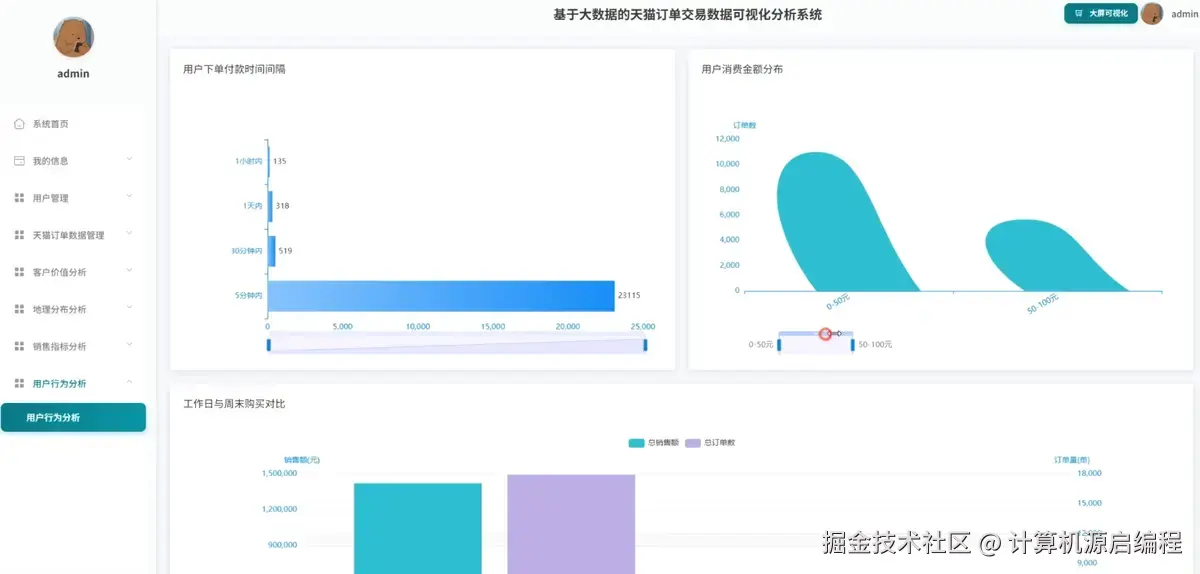Click the 订单量(单) axis label

point(1072,460)
